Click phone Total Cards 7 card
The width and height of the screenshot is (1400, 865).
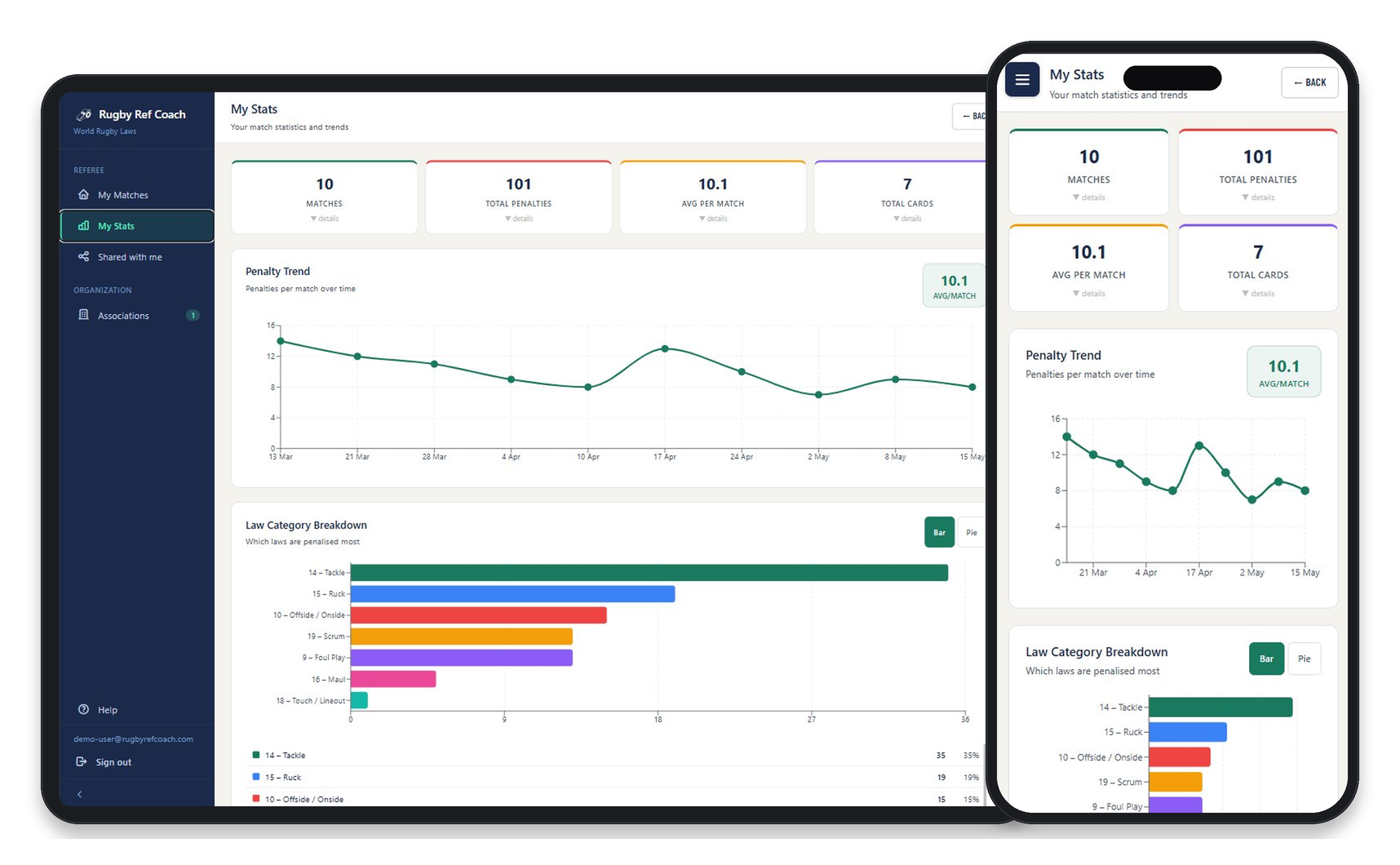pyautogui.click(x=1258, y=268)
